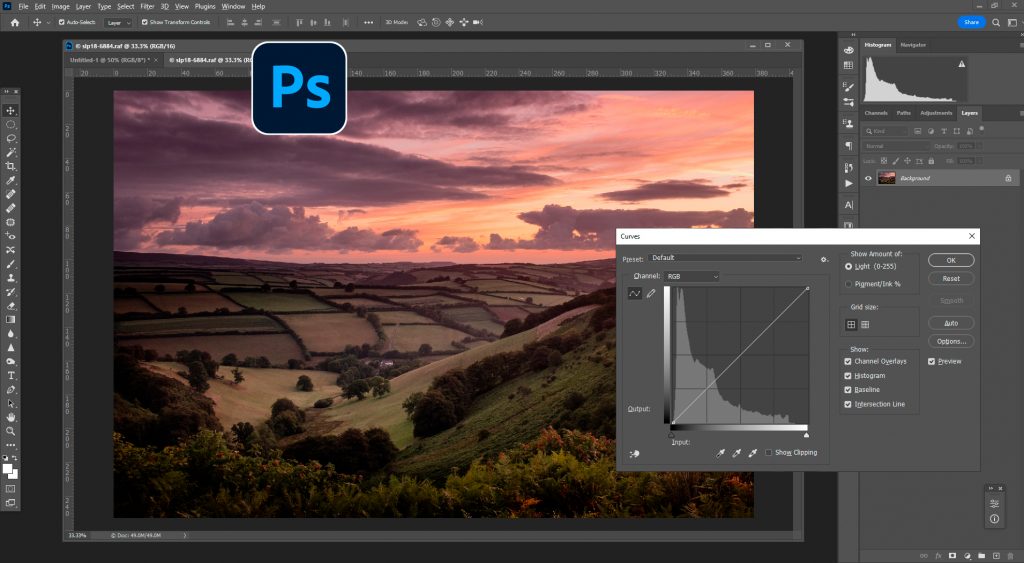The width and height of the screenshot is (1024, 563).
Task: Open the Image menu
Action: click(60, 7)
